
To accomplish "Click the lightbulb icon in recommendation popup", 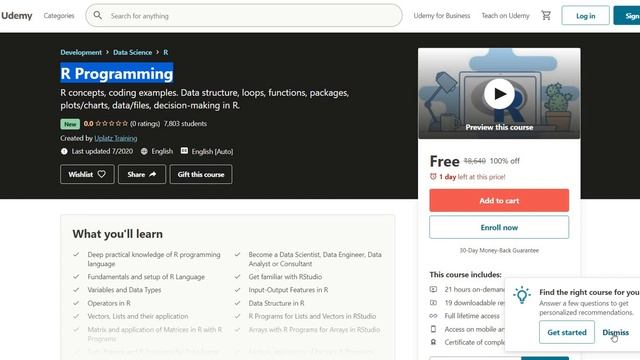I will tap(522, 295).
